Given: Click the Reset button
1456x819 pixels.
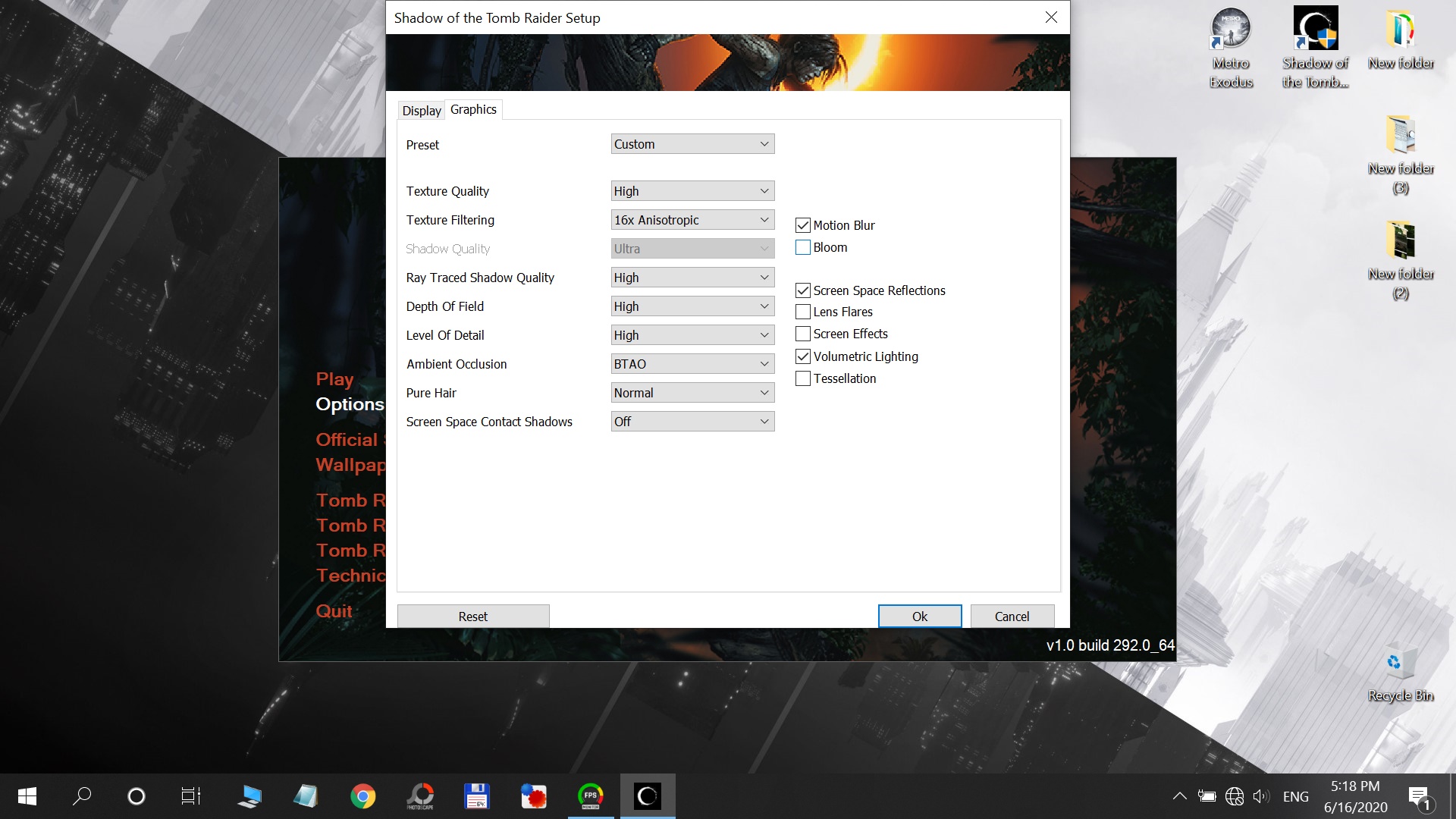Looking at the screenshot, I should tap(473, 617).
